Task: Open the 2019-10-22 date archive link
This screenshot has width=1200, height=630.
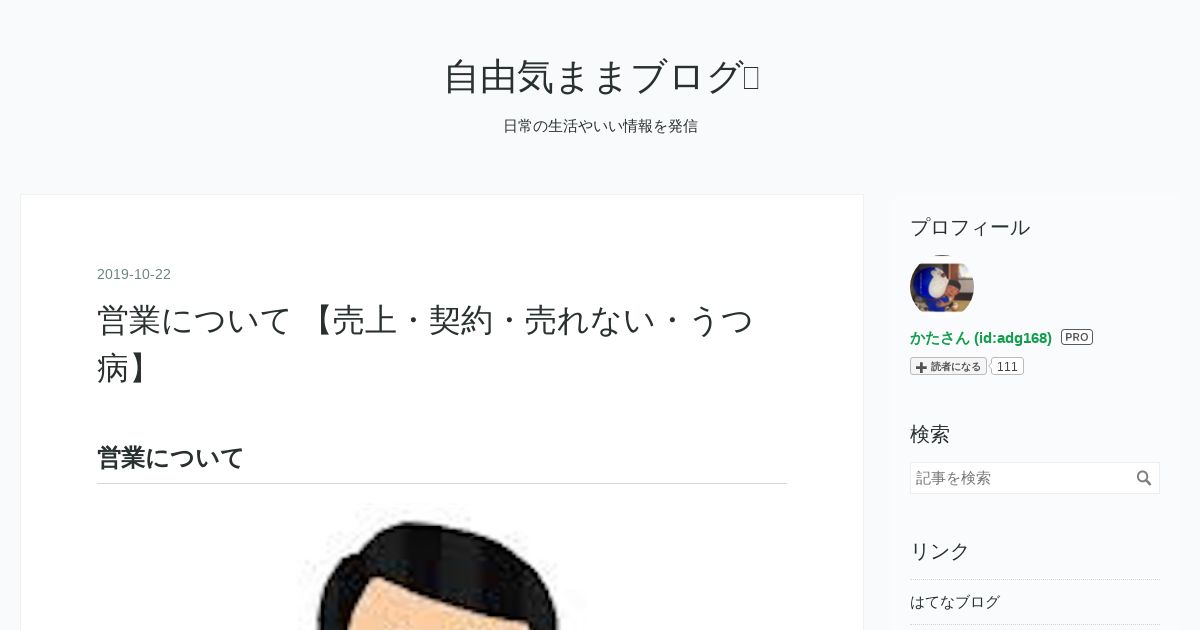Action: pos(134,274)
